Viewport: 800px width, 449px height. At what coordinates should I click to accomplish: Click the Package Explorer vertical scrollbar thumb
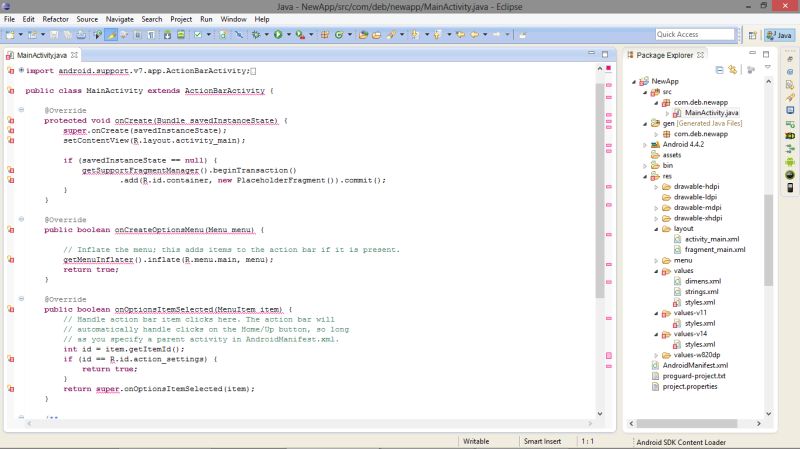pyautogui.click(x=768, y=240)
